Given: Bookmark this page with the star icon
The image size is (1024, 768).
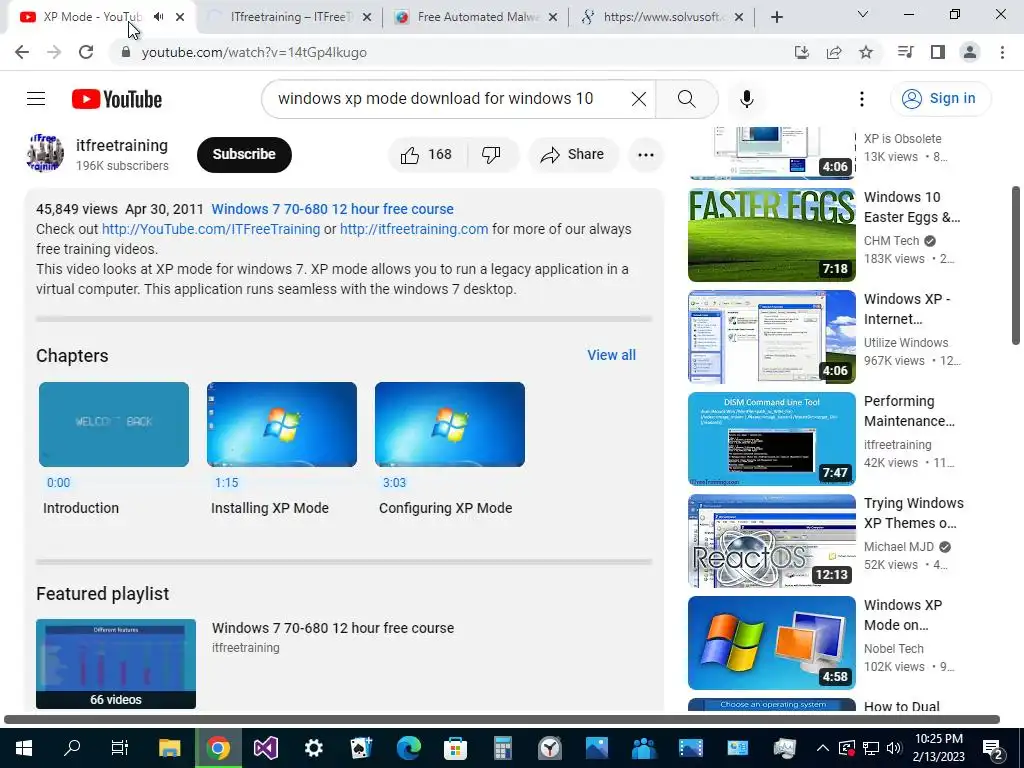Looking at the screenshot, I should (866, 52).
